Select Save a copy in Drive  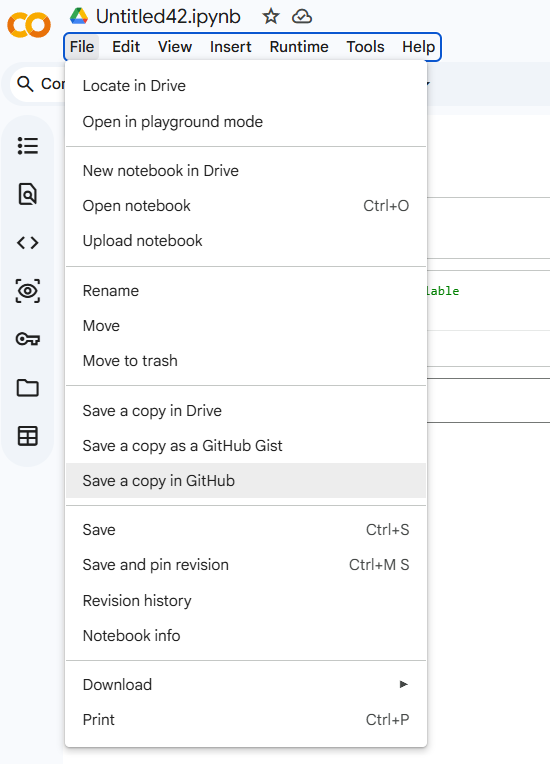click(x=246, y=411)
